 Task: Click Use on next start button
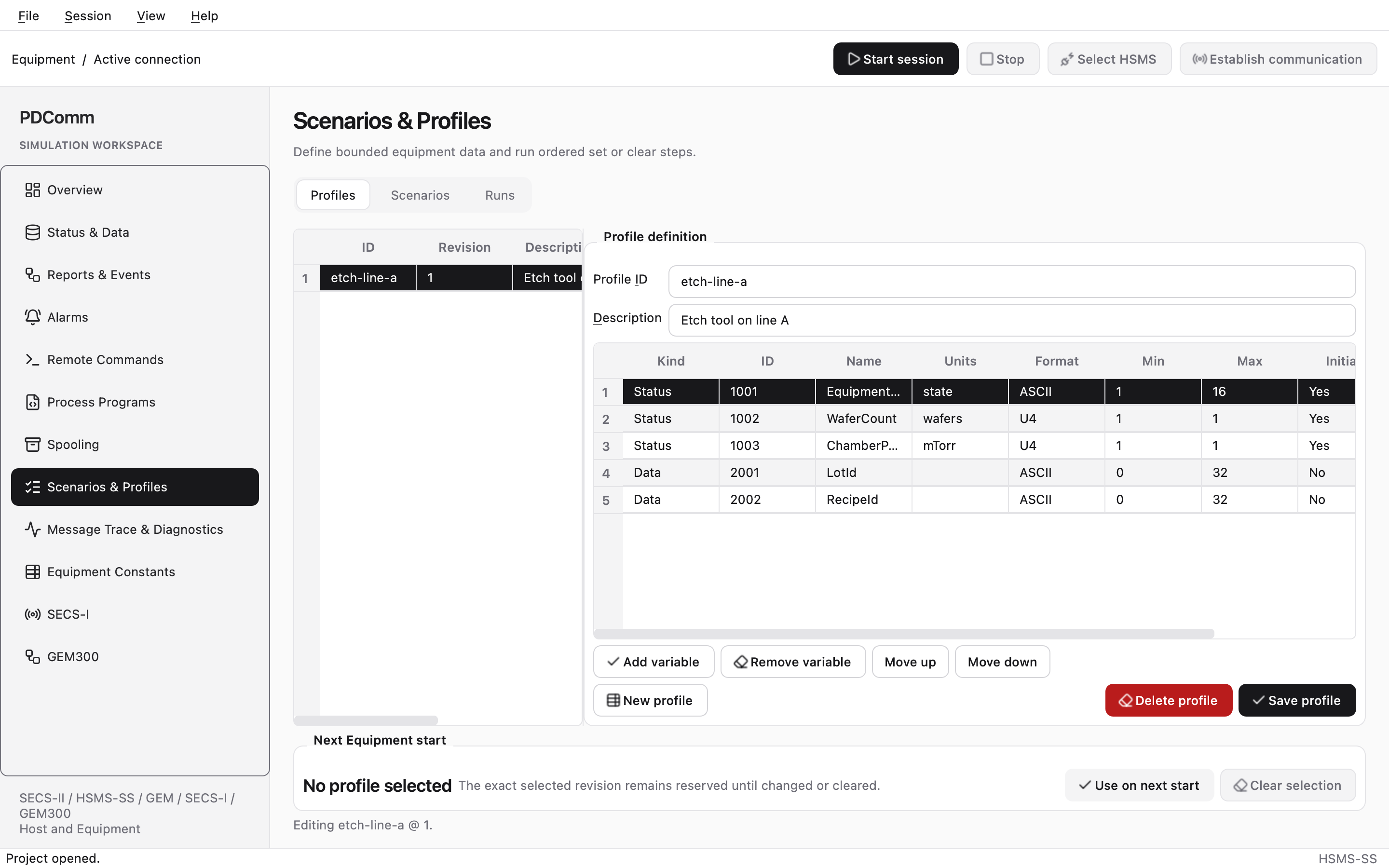(x=1139, y=786)
